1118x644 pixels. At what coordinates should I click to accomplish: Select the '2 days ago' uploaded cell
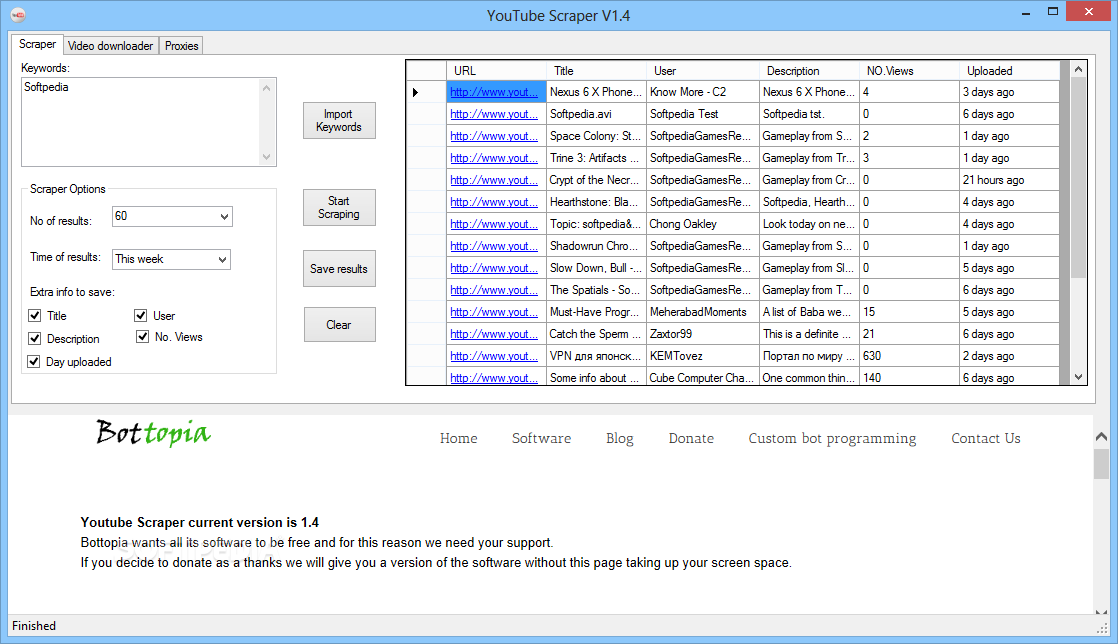tap(1010, 357)
